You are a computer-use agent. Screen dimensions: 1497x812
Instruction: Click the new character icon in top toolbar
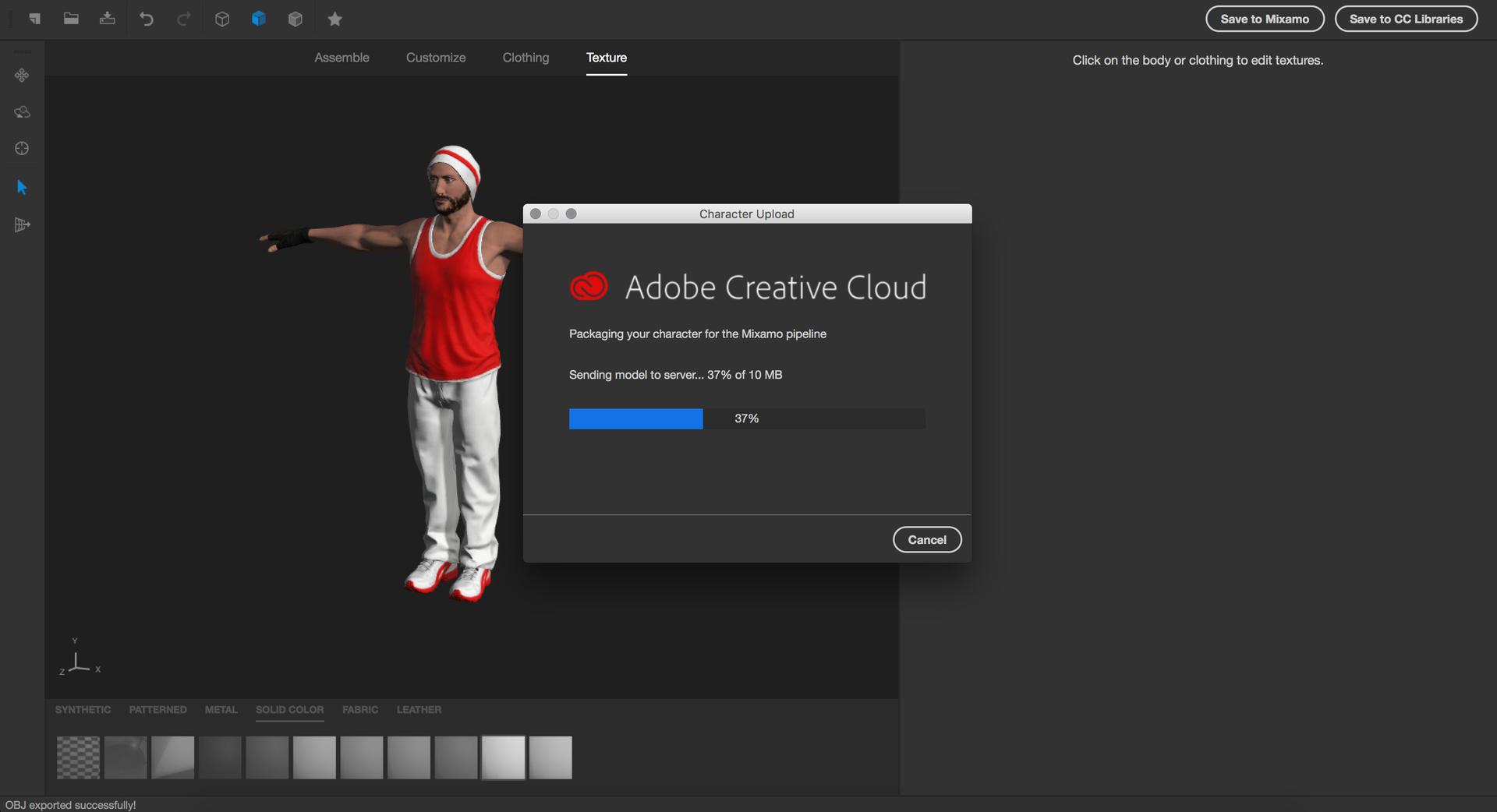tap(34, 19)
